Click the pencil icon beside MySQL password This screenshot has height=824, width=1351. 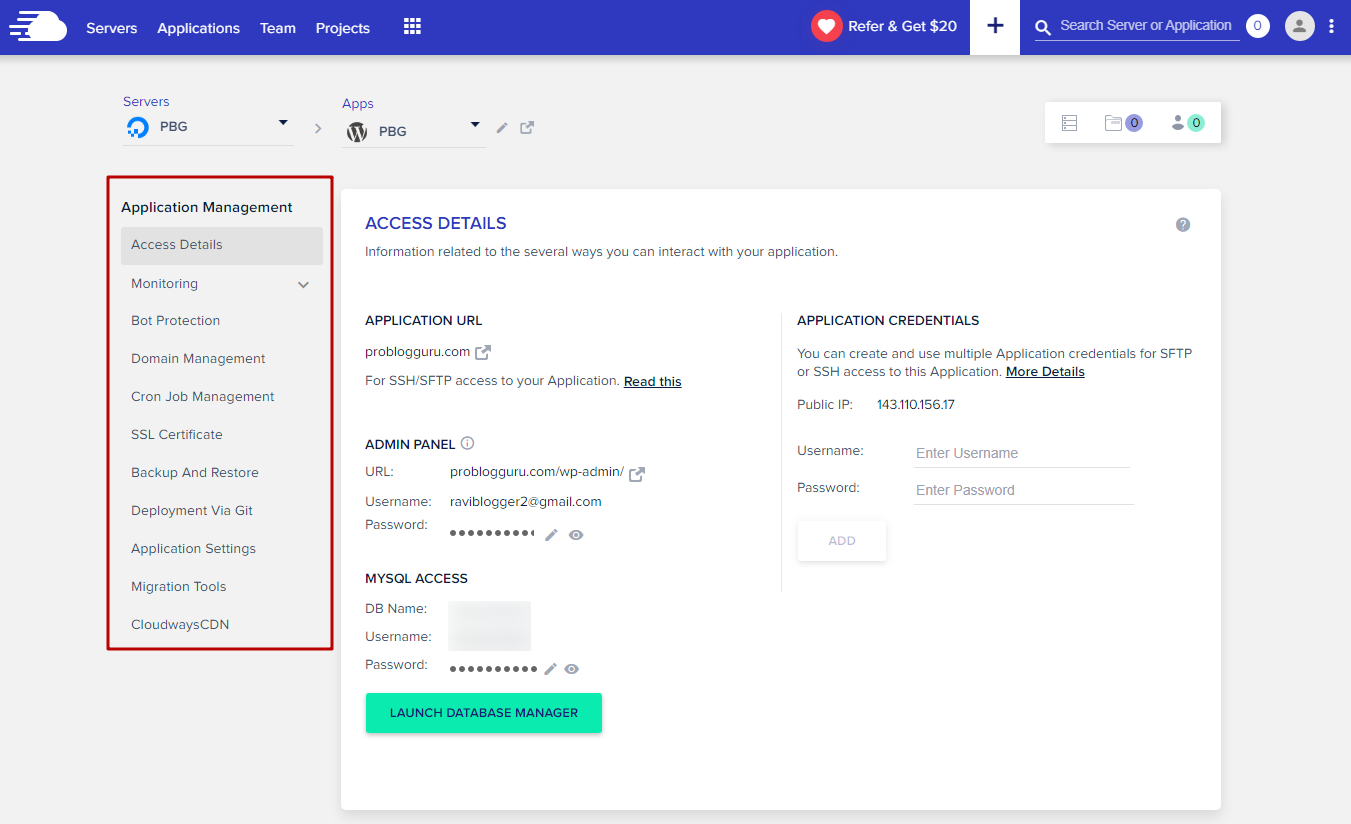(x=550, y=668)
